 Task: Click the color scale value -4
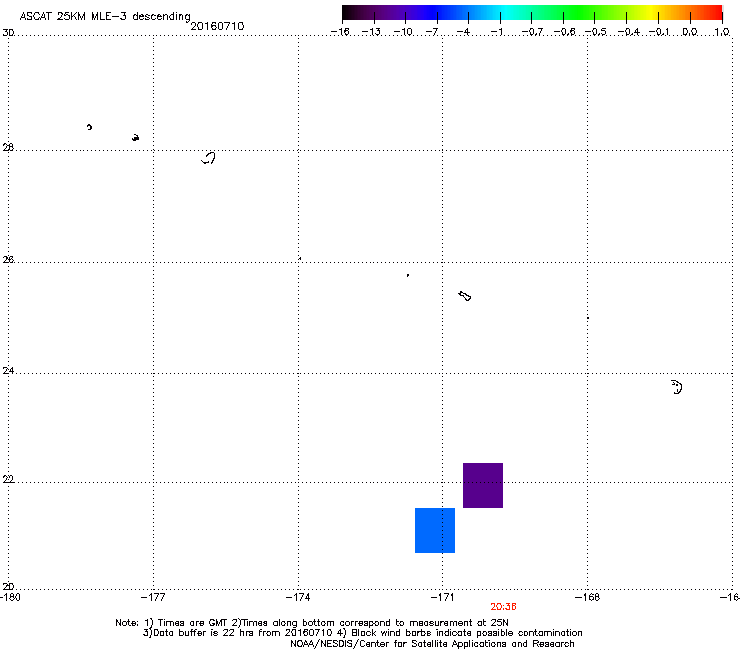[463, 32]
